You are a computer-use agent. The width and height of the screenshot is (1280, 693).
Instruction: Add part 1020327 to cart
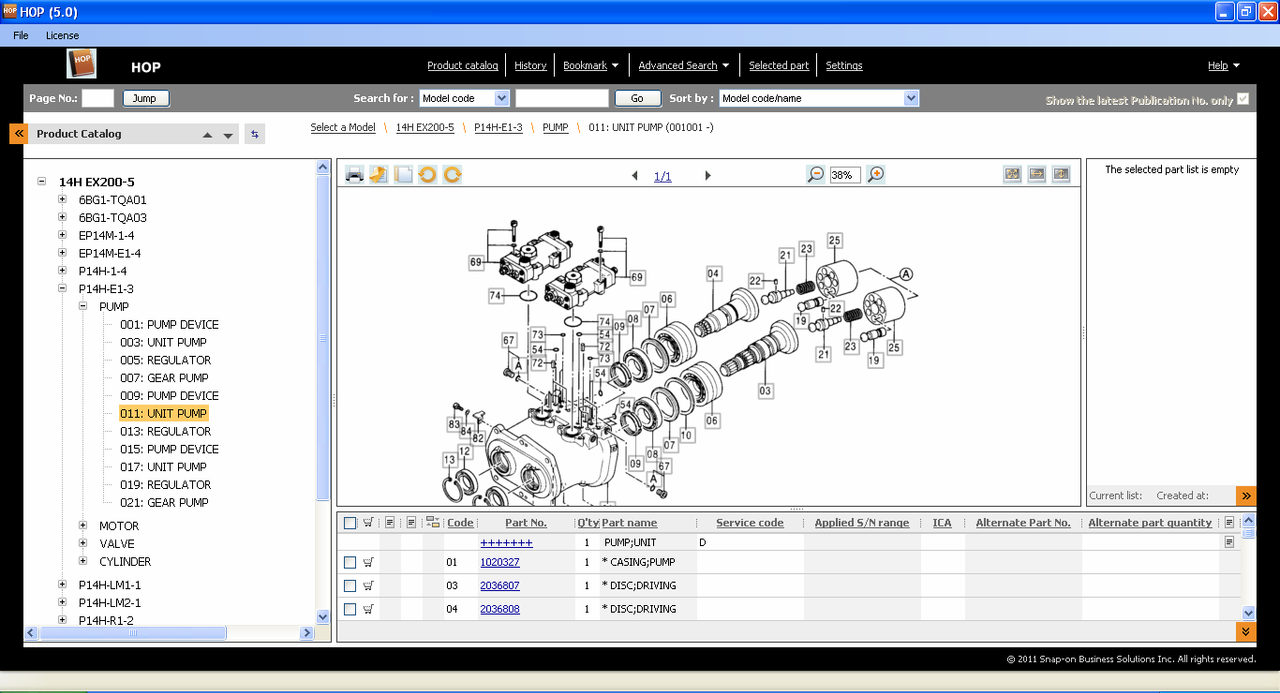click(x=368, y=562)
